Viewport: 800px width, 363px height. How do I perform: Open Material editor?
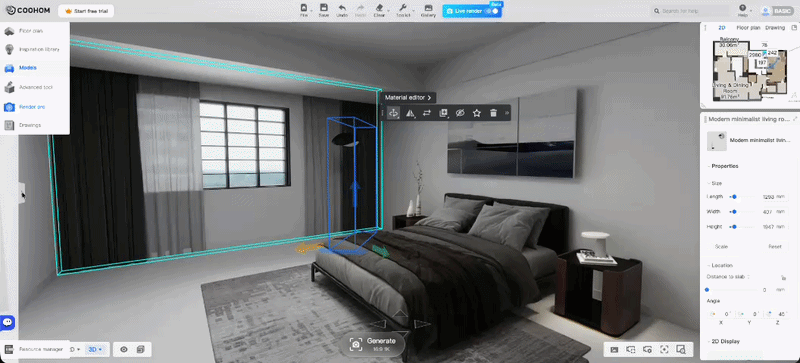pos(408,97)
